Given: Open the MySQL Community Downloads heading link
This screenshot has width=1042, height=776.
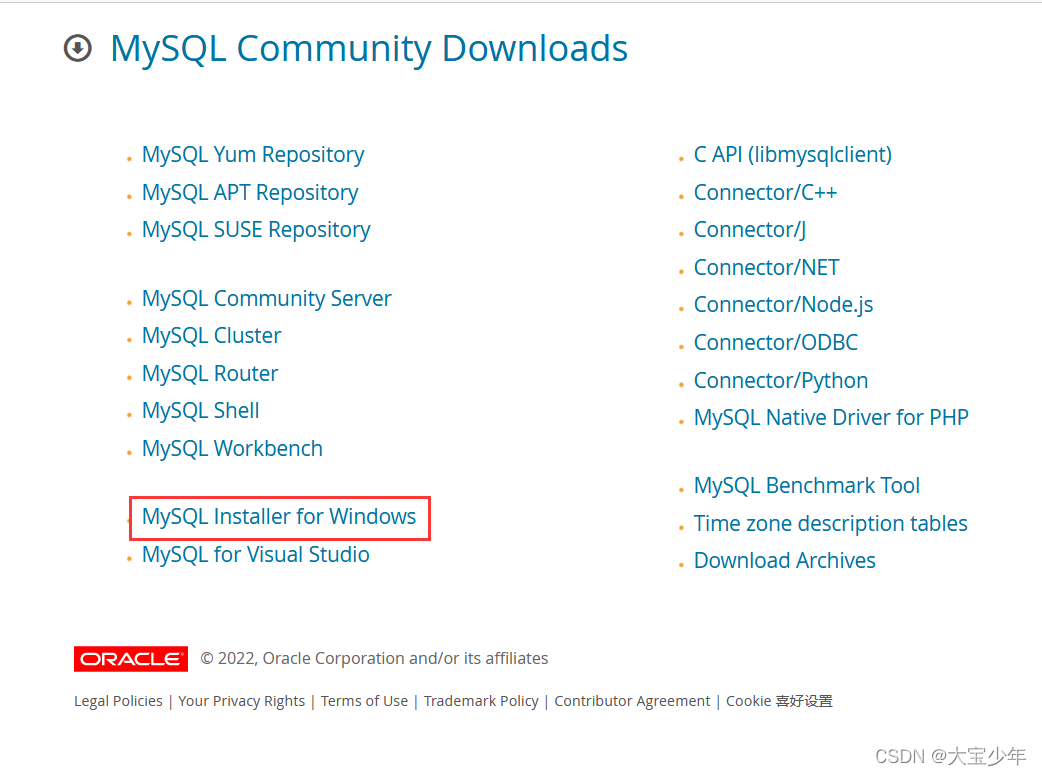Looking at the screenshot, I should (369, 48).
